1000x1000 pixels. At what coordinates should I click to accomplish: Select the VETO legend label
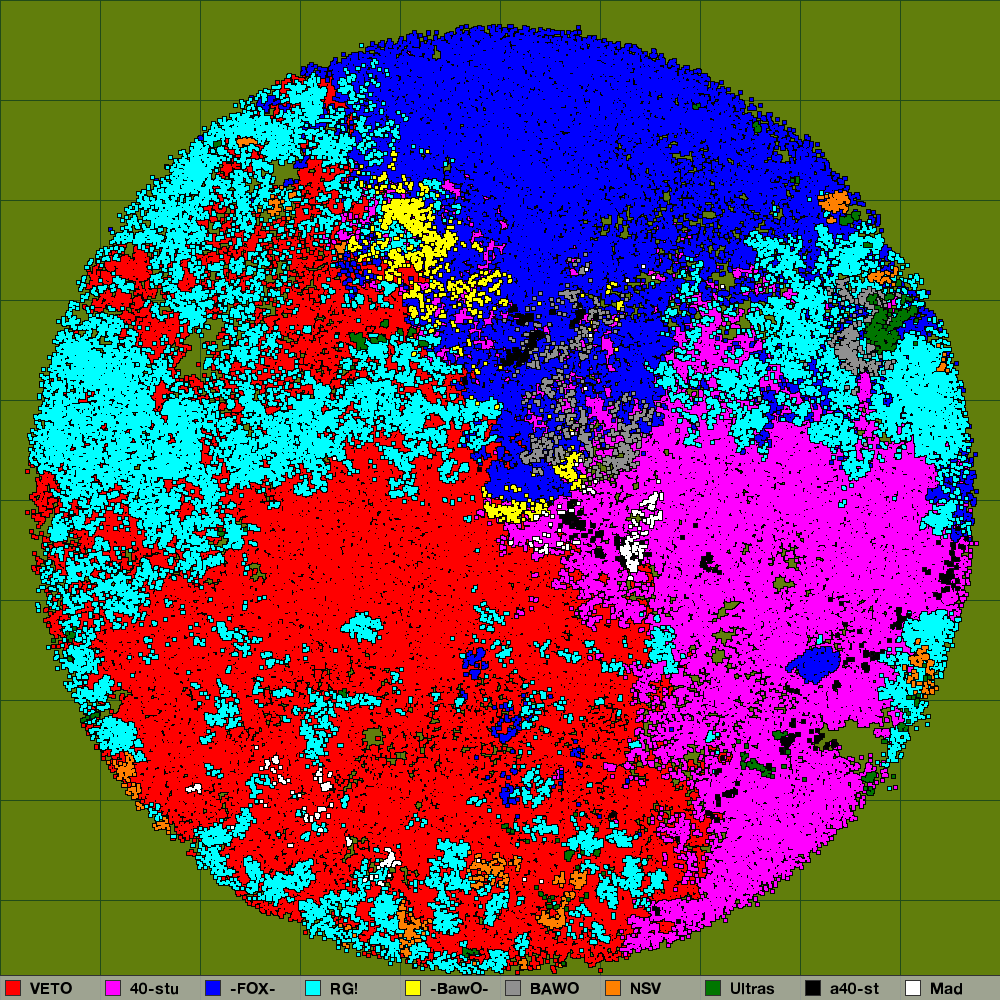pyautogui.click(x=51, y=989)
